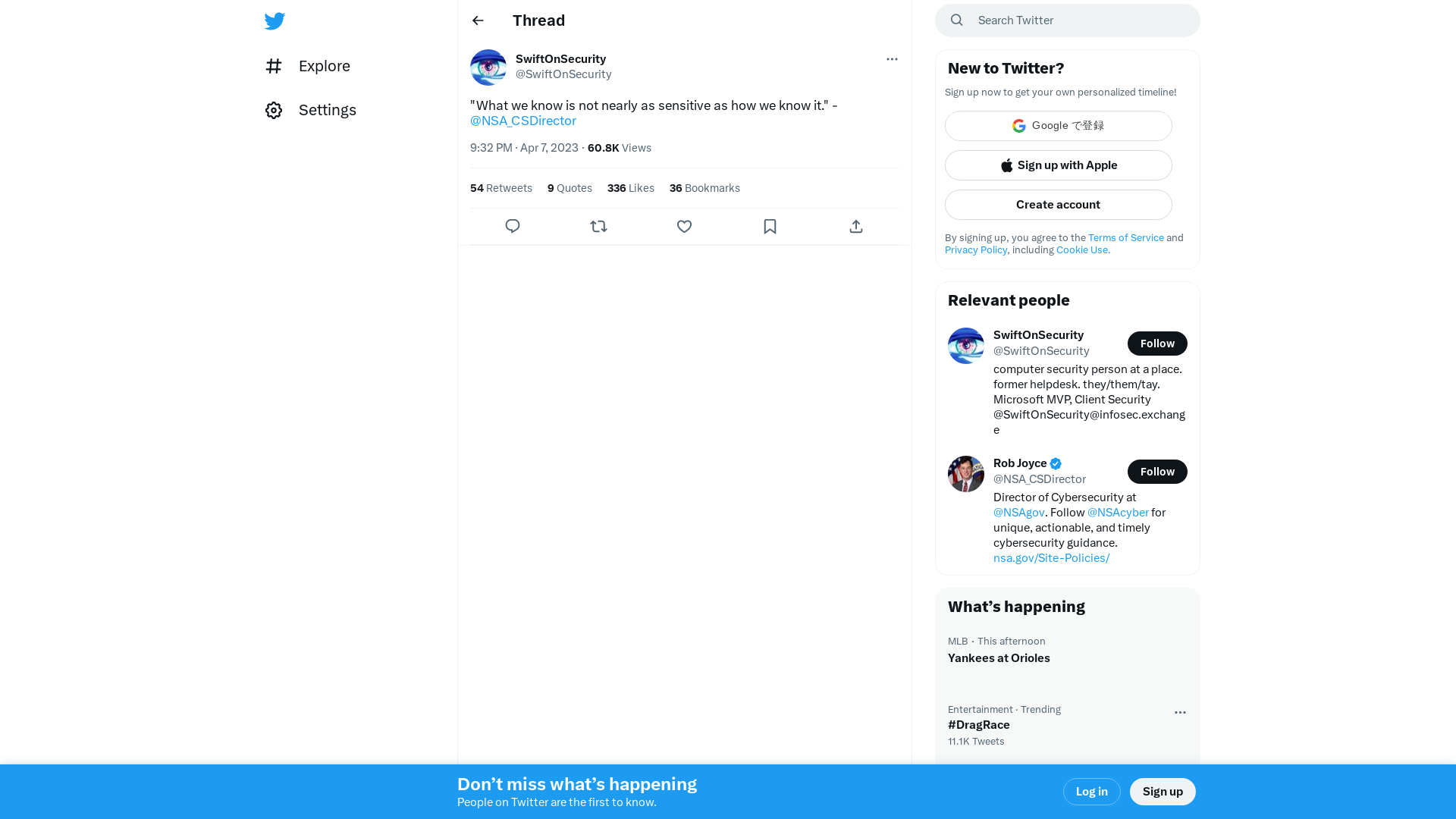Click Log in button at bottom bar
The height and width of the screenshot is (819, 1456).
coord(1091,792)
